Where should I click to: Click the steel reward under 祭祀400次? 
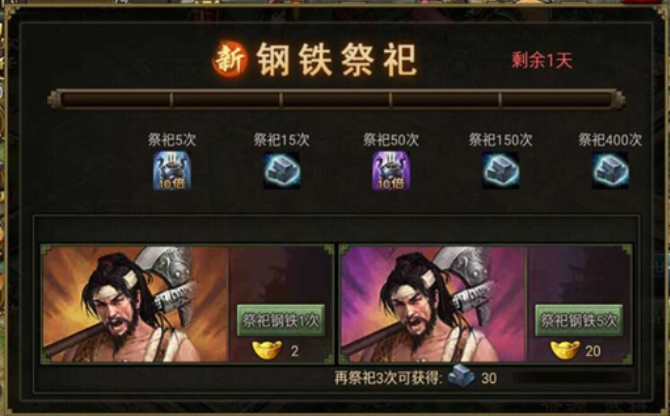(x=610, y=170)
